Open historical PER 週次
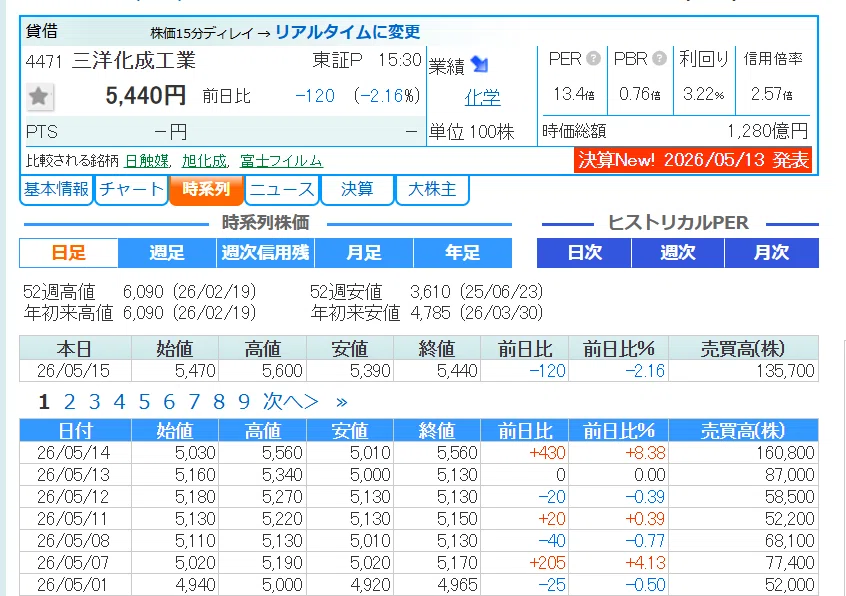The width and height of the screenshot is (846, 596). tap(678, 252)
